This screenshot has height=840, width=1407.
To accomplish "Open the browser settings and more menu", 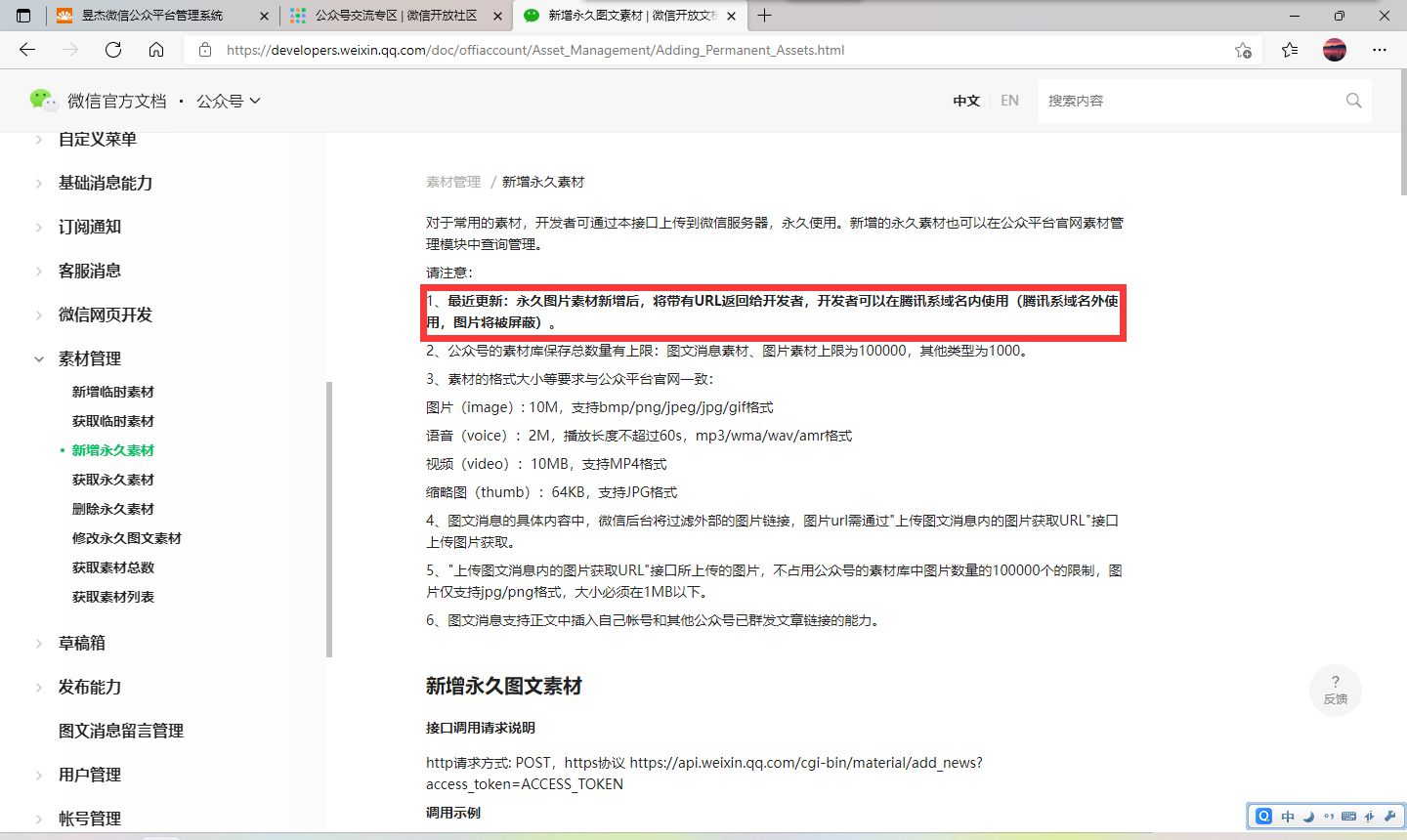I will pyautogui.click(x=1380, y=50).
